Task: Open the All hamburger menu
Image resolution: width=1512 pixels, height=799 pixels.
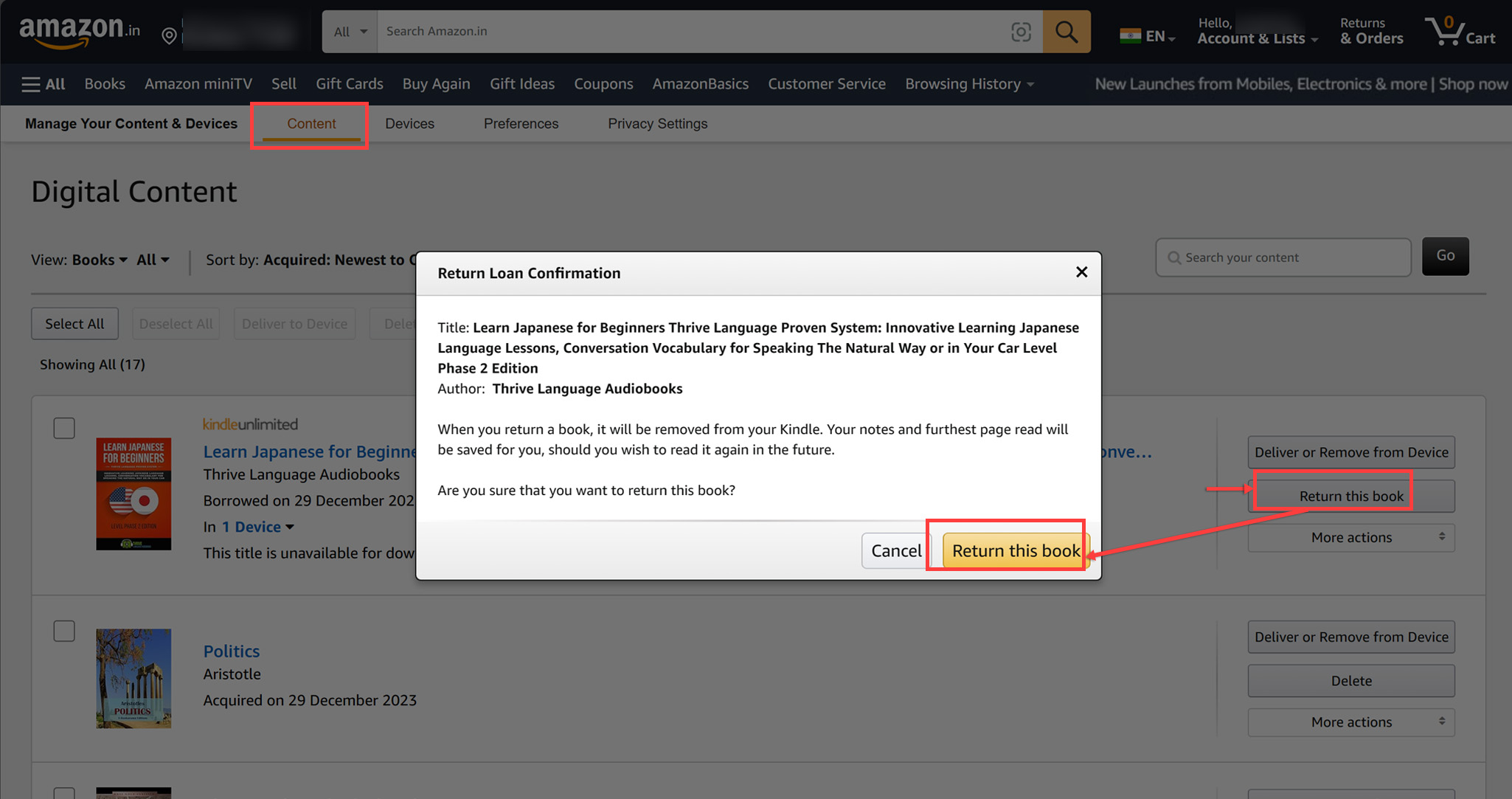Action: (44, 84)
